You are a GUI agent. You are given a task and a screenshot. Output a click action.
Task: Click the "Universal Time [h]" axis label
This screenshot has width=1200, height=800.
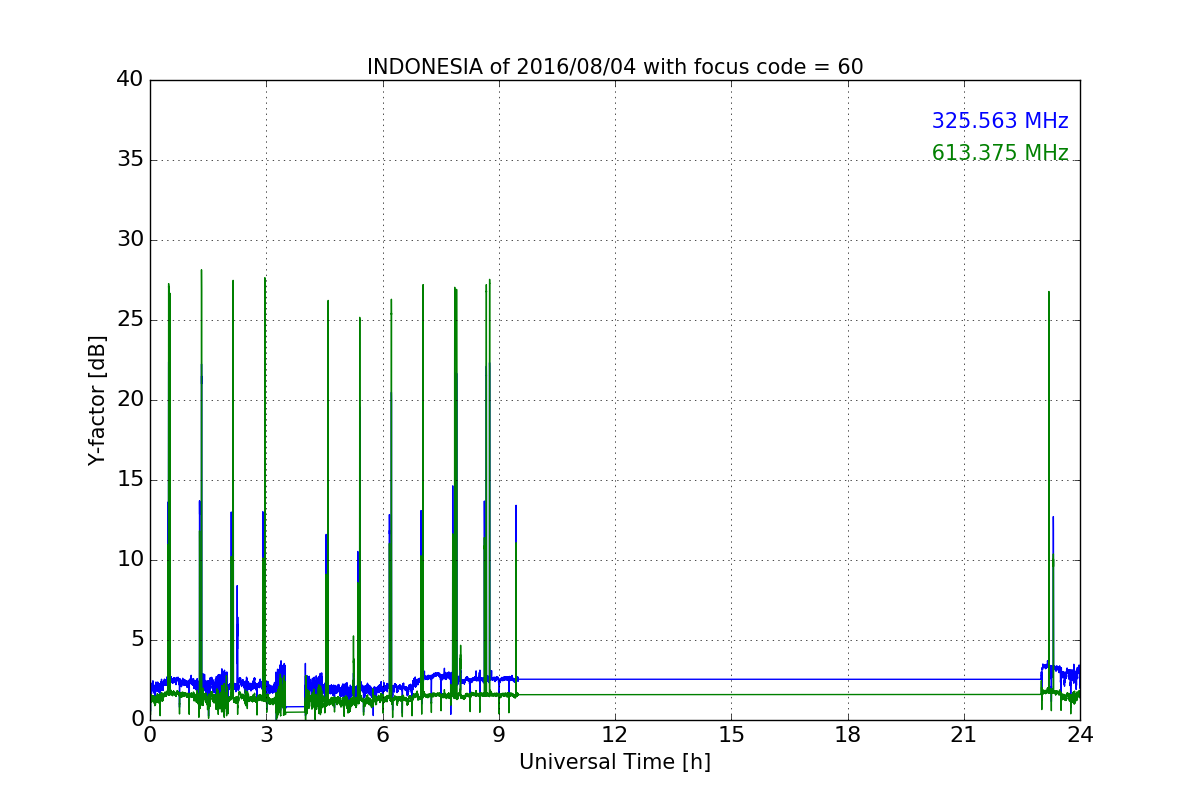click(x=615, y=762)
